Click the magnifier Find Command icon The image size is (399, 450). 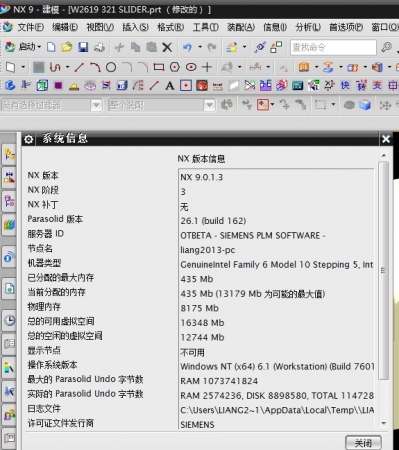point(386,47)
